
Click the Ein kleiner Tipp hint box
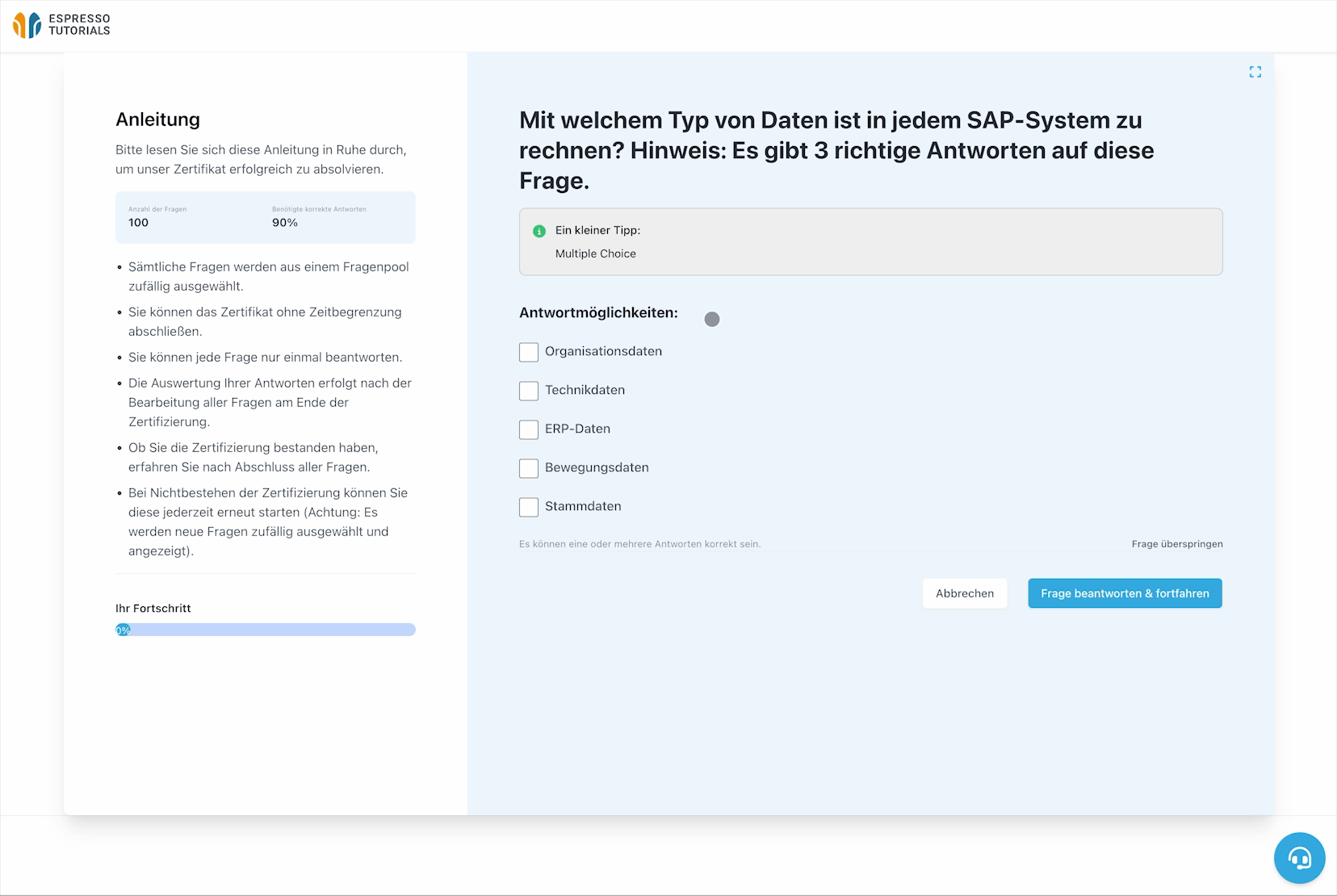point(870,241)
